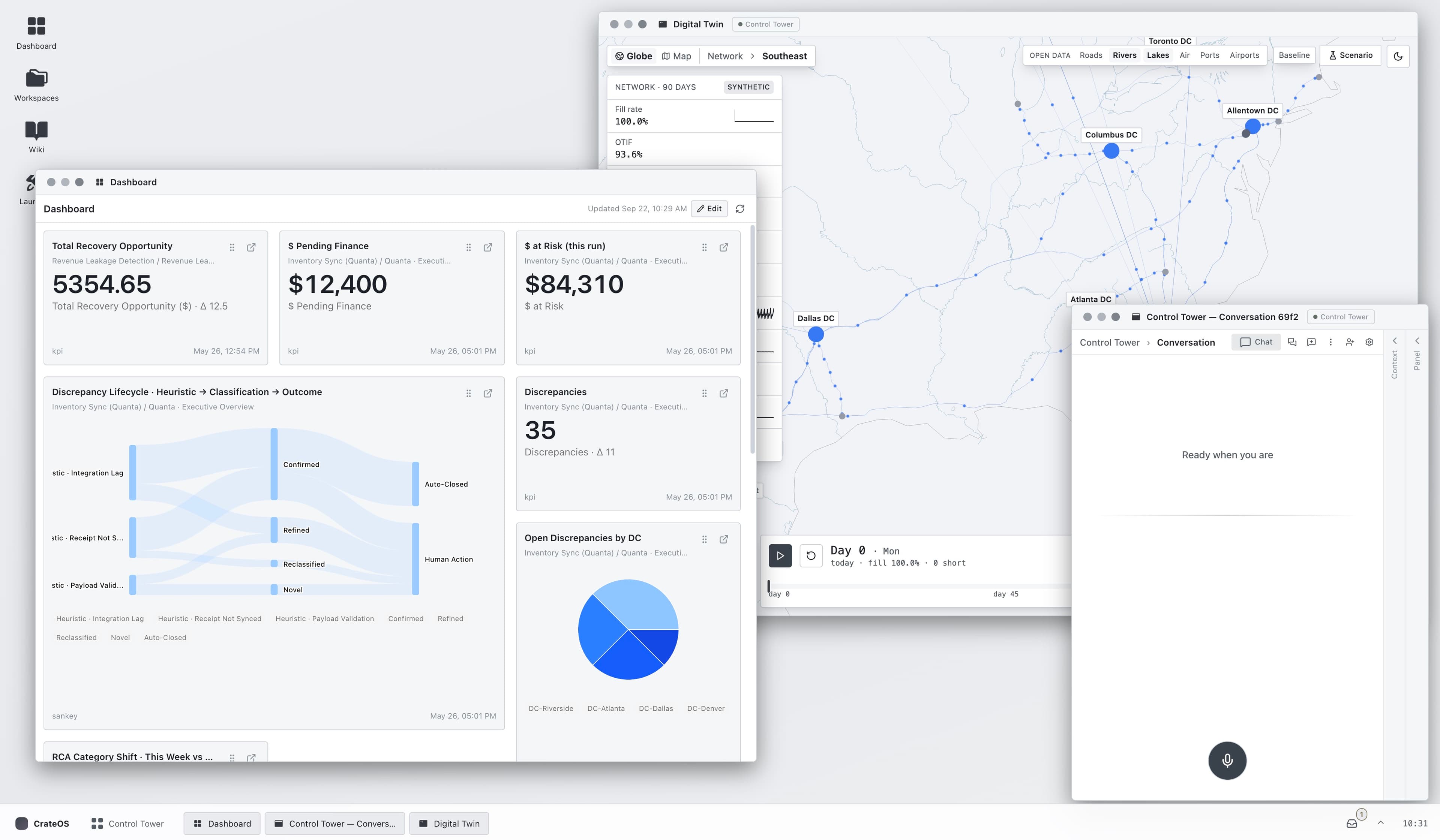Select the Chat tab in Conversation window
Screen dimensions: 1440x840
(x=1256, y=342)
